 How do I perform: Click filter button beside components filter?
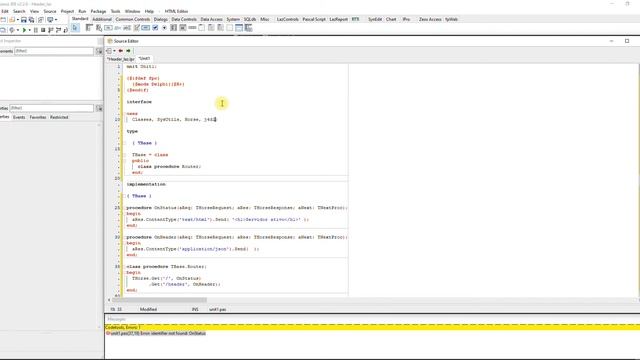99,51
